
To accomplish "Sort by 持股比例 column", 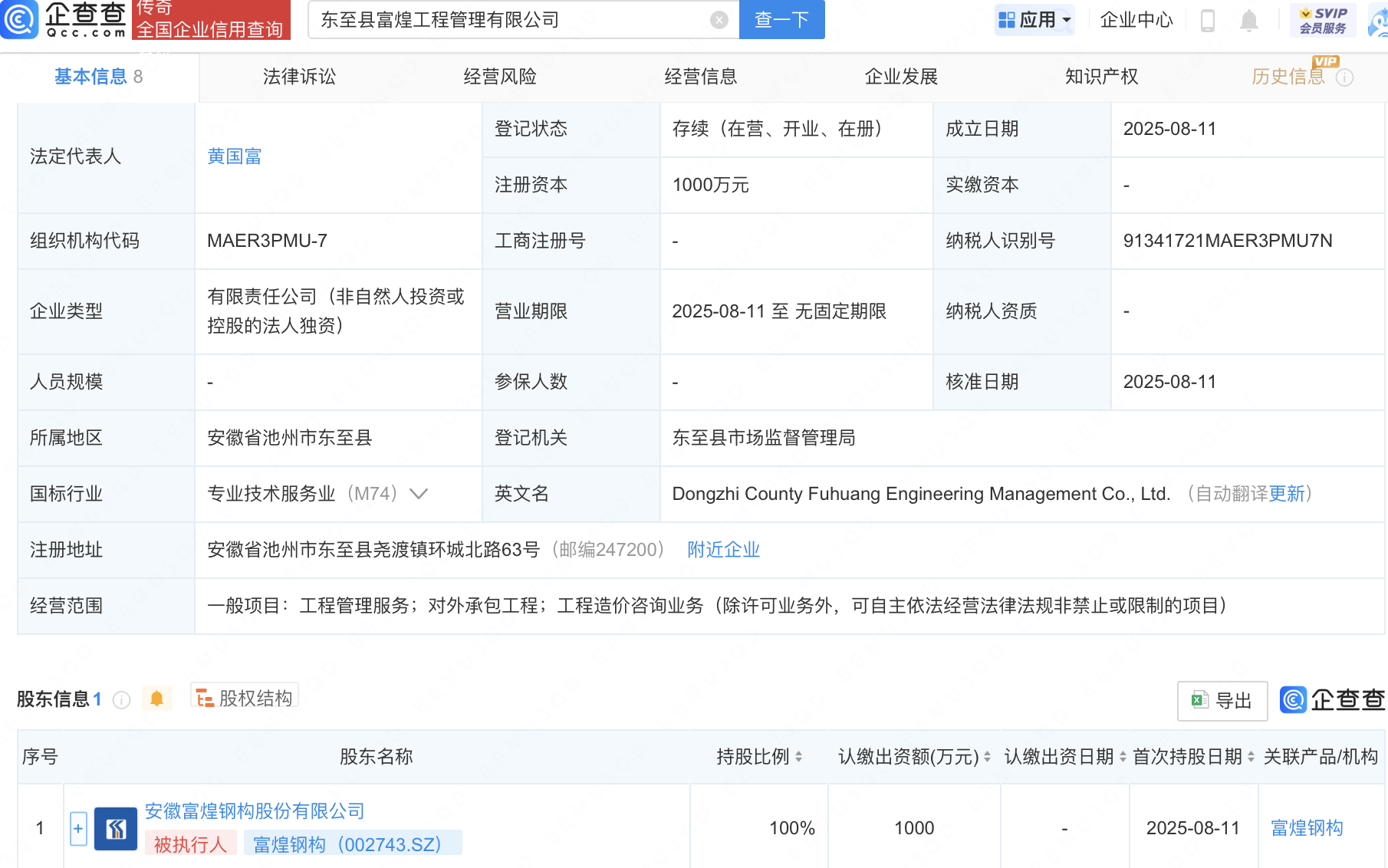I will [x=798, y=757].
